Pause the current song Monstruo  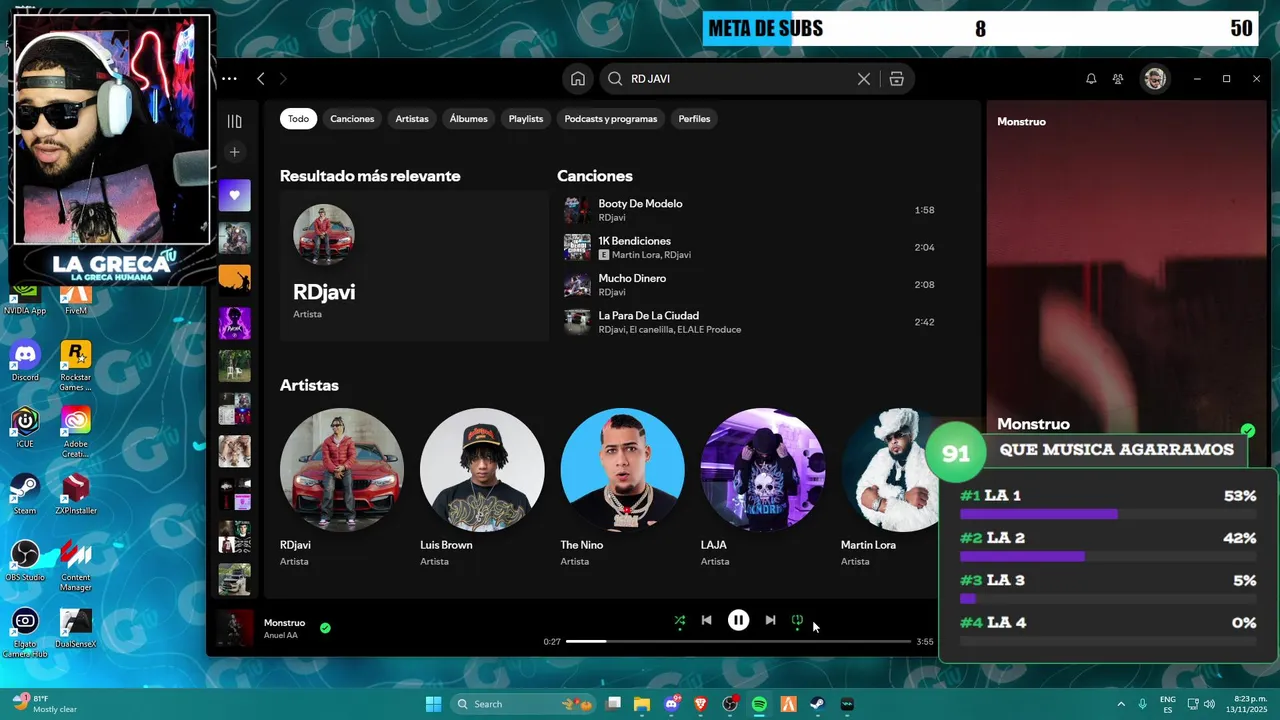(x=738, y=620)
